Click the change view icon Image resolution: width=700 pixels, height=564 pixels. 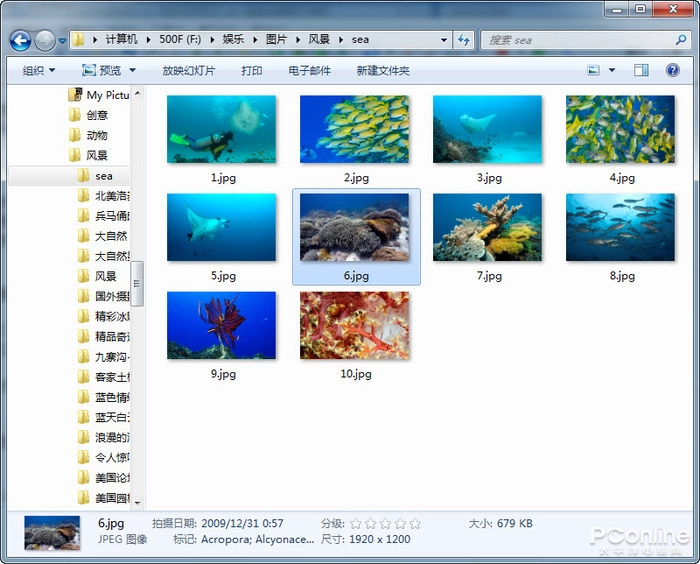[x=594, y=70]
